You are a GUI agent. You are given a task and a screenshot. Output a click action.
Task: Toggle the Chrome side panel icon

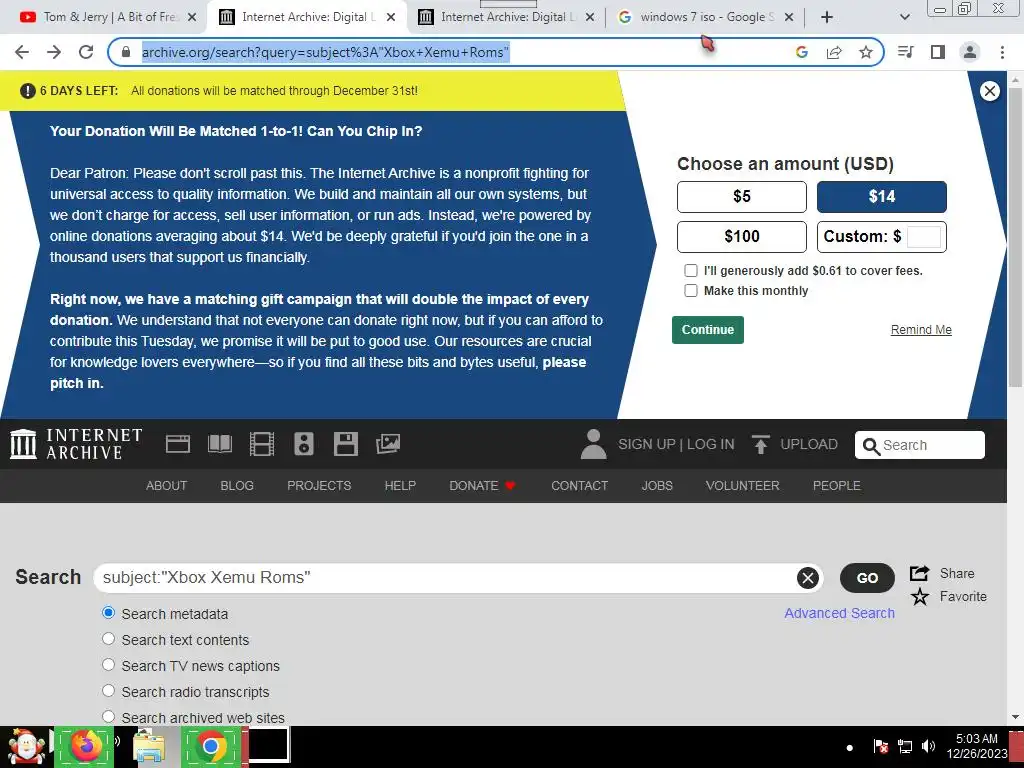tap(938, 52)
